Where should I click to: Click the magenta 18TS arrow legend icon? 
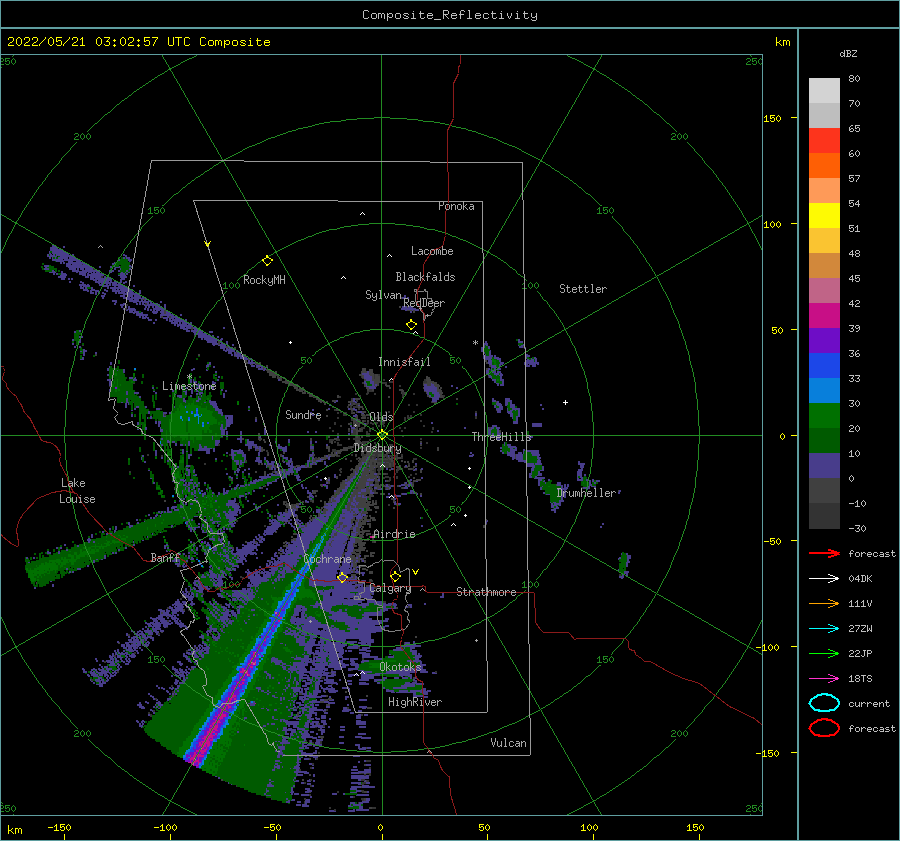824,679
